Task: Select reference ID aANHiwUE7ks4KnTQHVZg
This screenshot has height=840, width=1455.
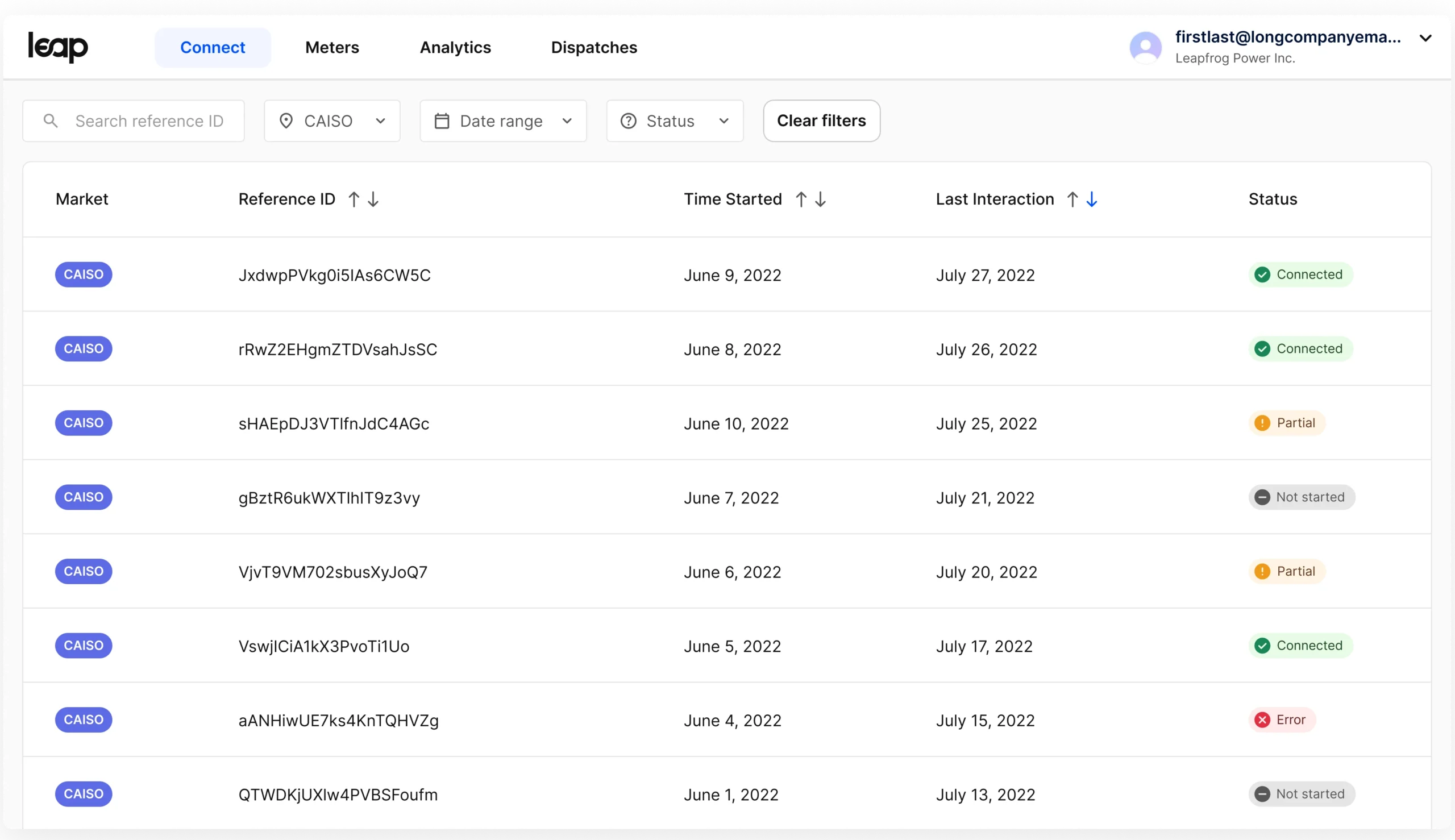Action: [x=339, y=721]
